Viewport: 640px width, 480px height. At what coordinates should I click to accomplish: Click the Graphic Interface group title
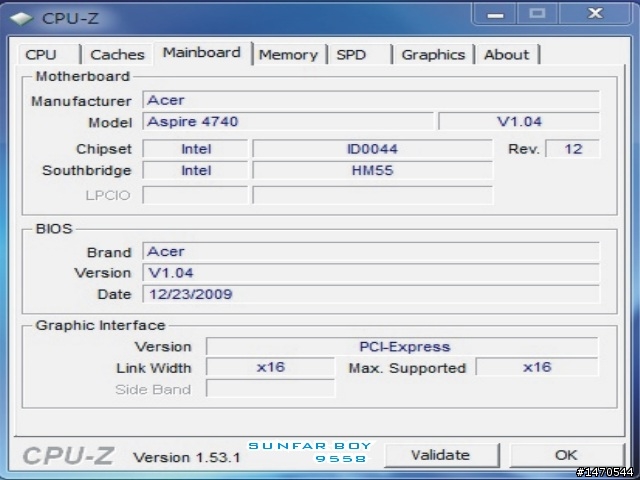[100, 325]
